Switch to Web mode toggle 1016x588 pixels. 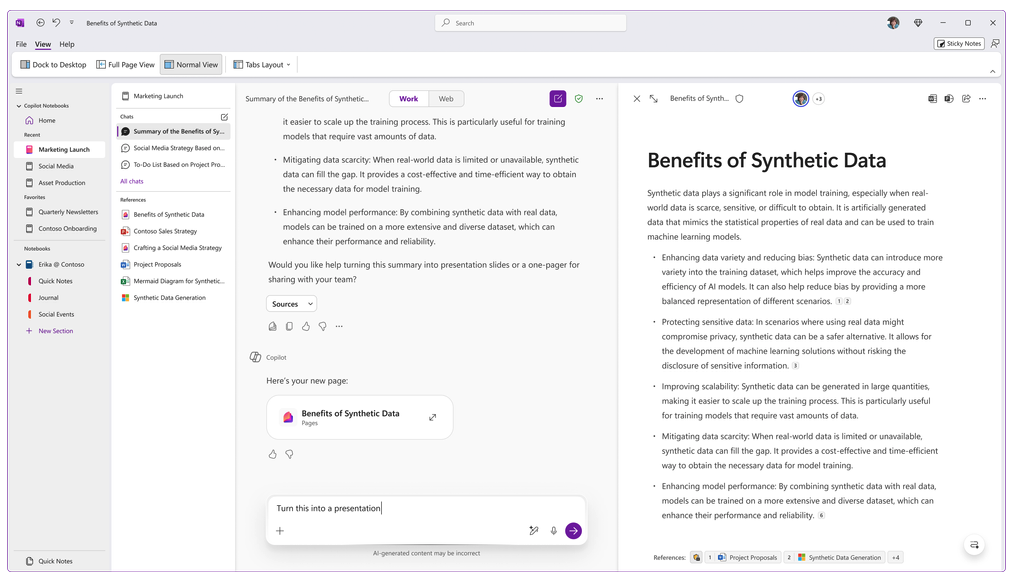(446, 99)
